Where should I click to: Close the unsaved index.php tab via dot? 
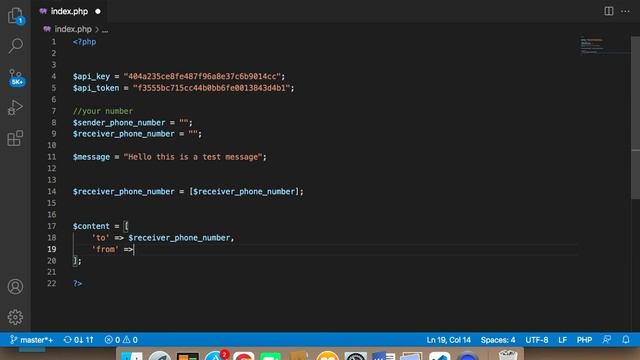98,11
